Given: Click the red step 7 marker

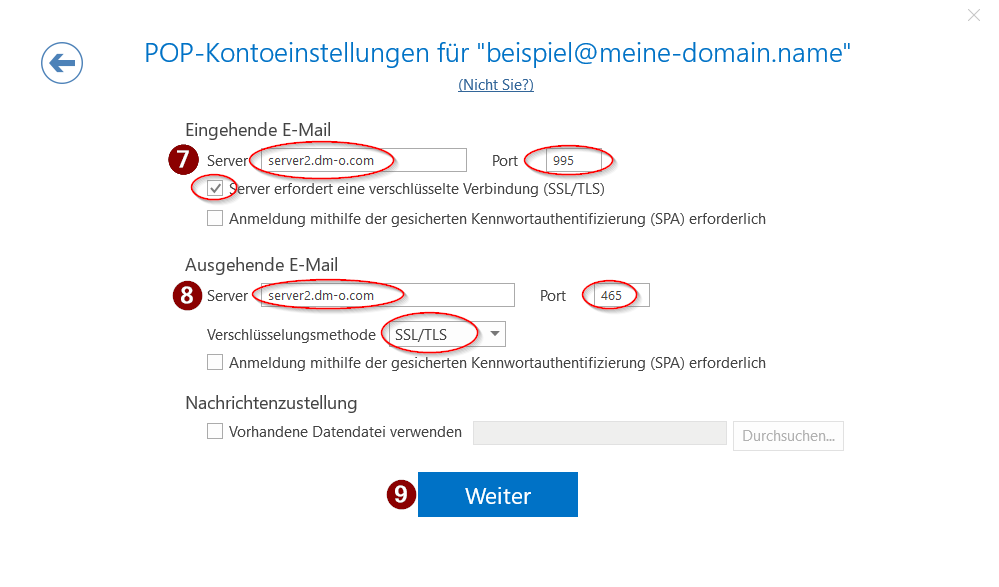Looking at the screenshot, I should [x=182, y=160].
